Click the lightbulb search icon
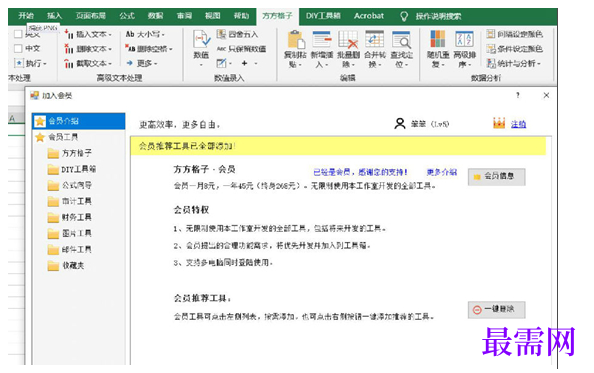 pyautogui.click(x=404, y=16)
